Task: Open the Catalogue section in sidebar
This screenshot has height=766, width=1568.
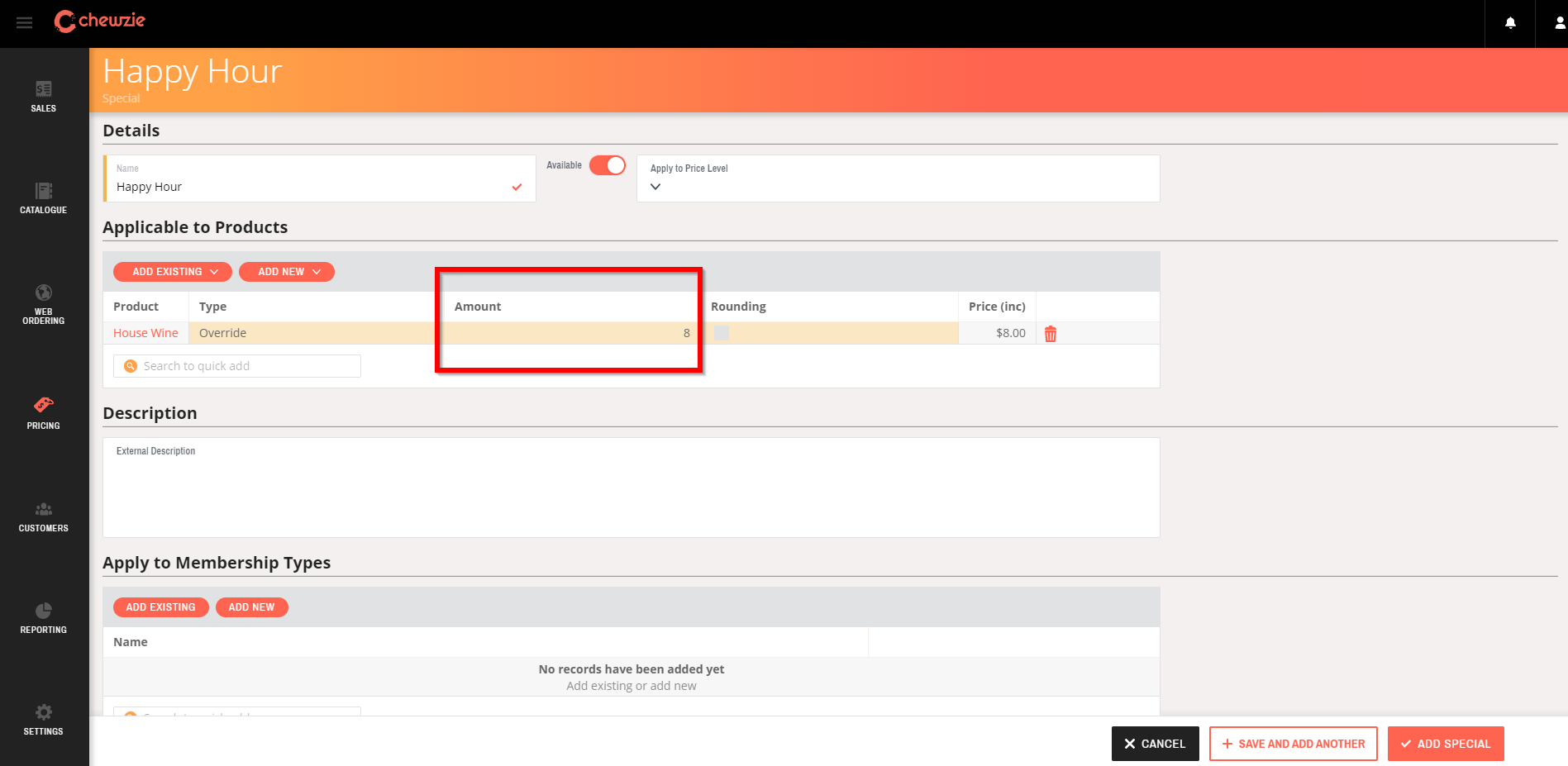Action: pos(44,198)
